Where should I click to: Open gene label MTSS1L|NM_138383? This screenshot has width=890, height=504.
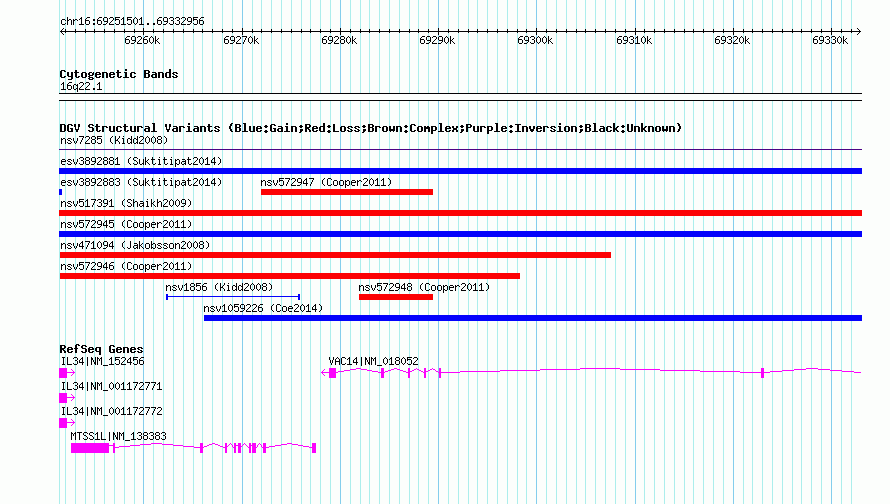119,436
